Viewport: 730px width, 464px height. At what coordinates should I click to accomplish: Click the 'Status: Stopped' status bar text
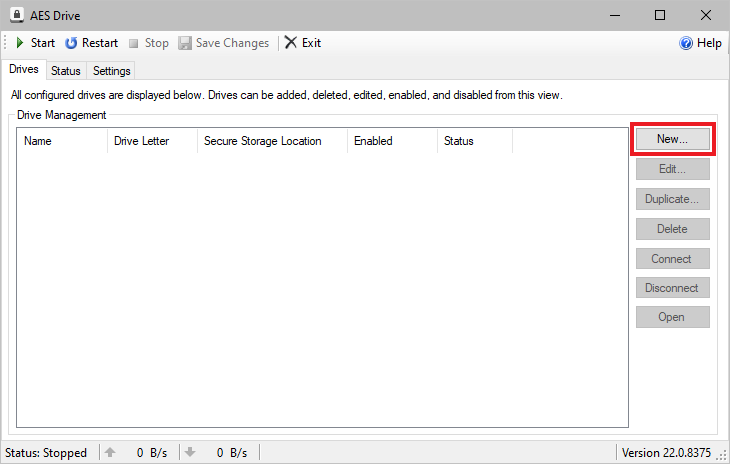click(x=46, y=453)
